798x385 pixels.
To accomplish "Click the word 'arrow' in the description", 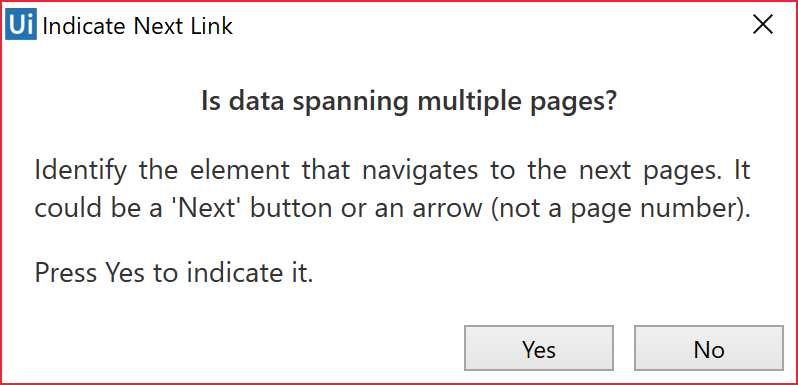I will (x=445, y=210).
